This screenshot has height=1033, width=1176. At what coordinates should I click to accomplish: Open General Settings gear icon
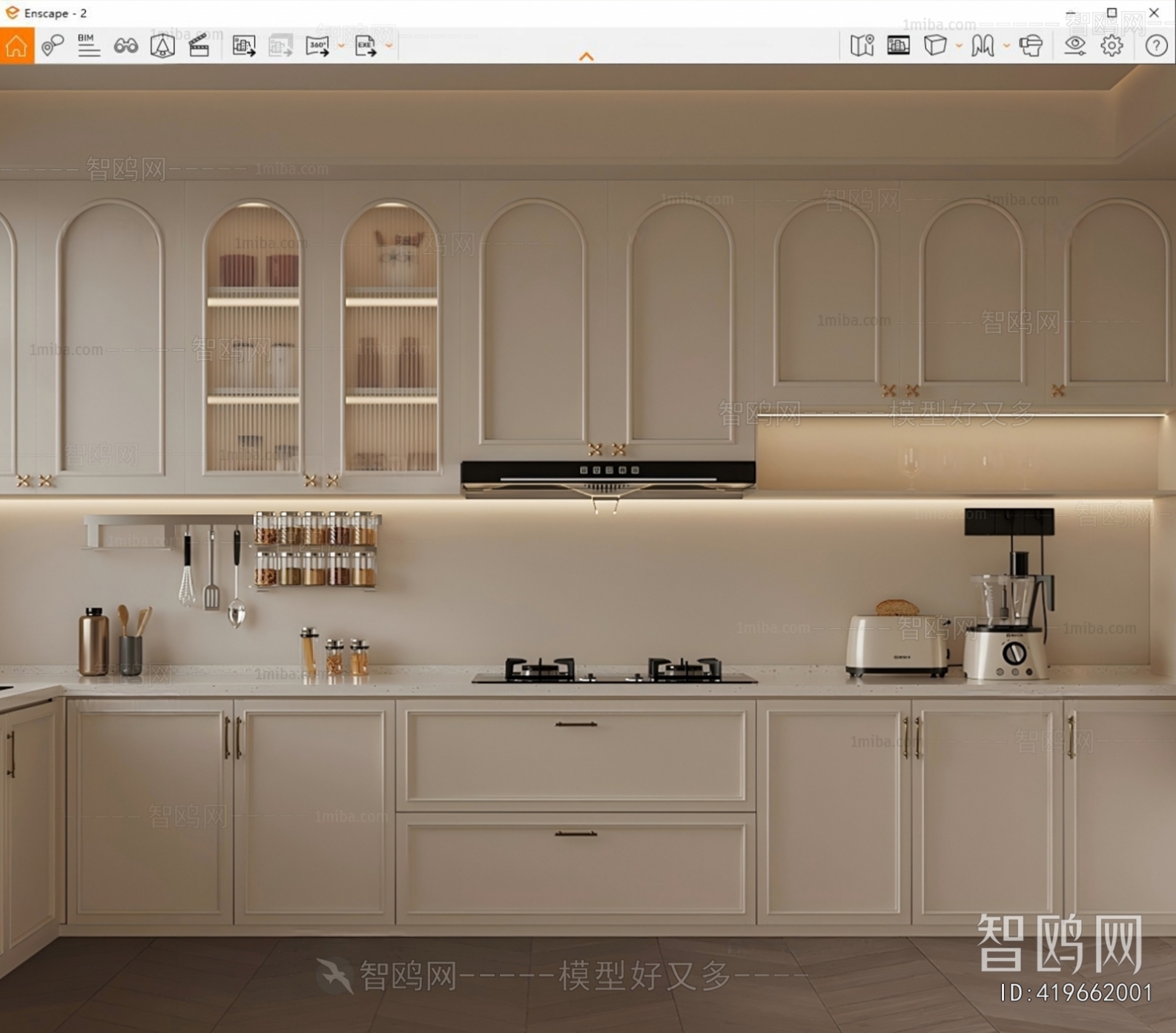coord(1111,46)
